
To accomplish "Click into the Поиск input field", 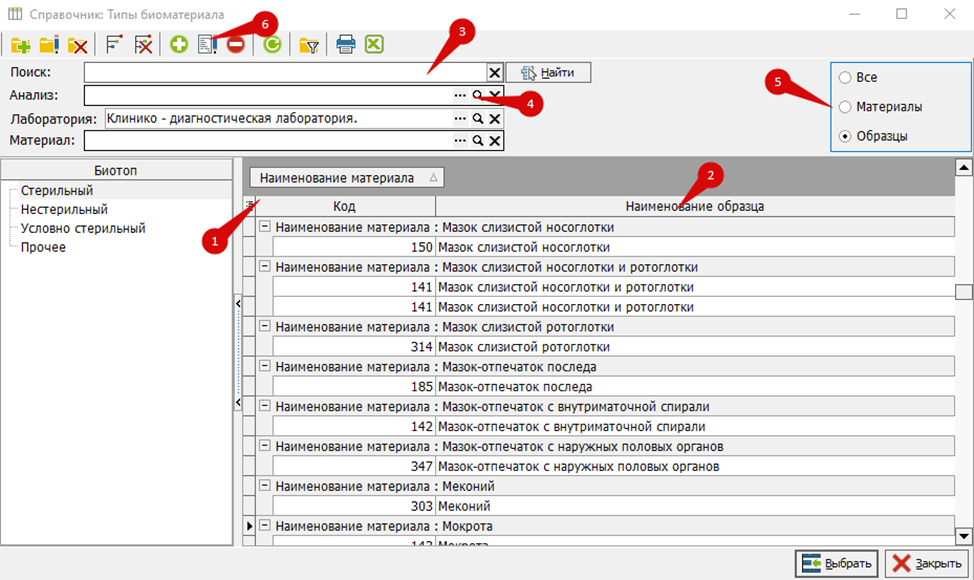I will tap(285, 73).
